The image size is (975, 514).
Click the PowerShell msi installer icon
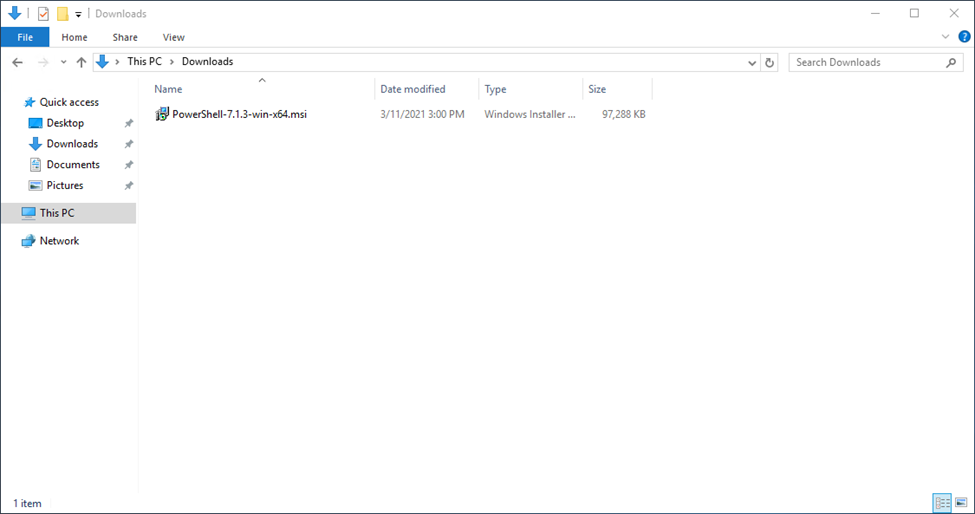(162, 114)
